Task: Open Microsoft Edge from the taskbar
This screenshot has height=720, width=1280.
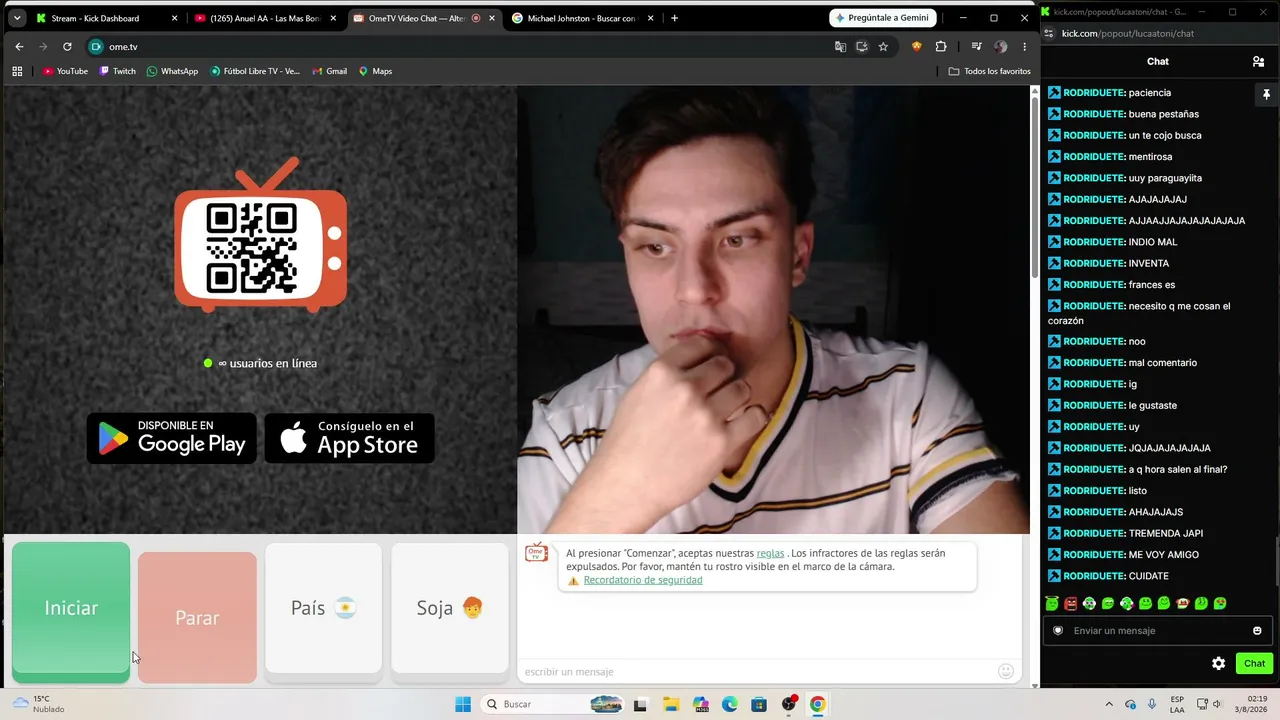Action: [x=730, y=704]
